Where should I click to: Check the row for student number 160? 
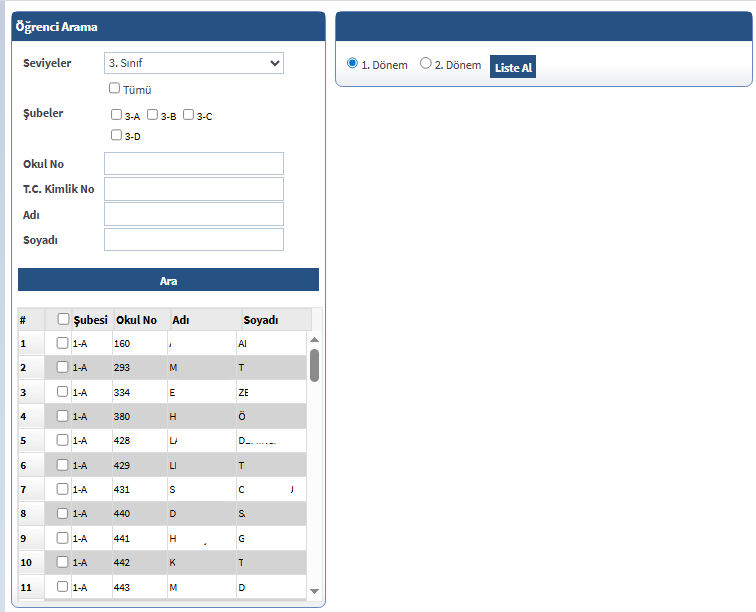(x=63, y=343)
